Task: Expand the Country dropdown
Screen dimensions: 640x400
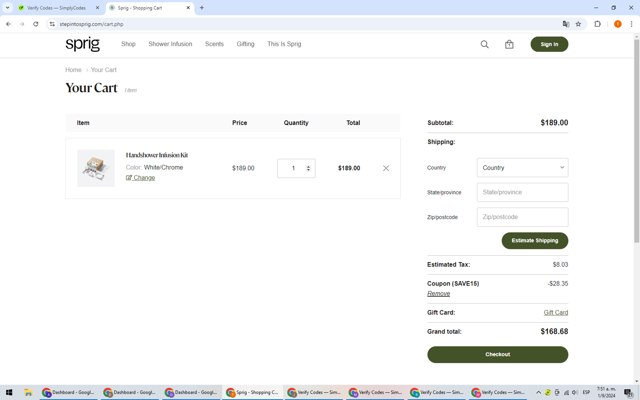Action: pos(522,168)
